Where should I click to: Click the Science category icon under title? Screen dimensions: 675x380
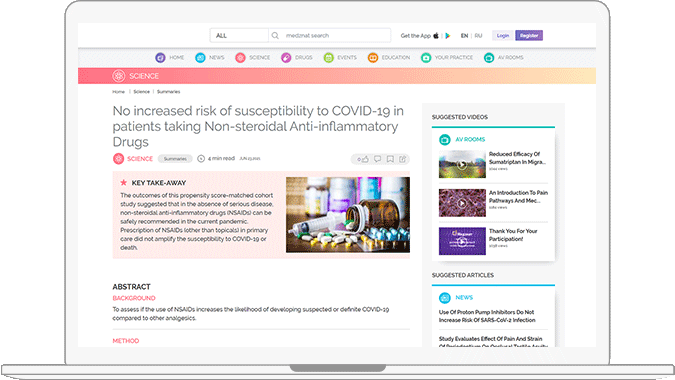pyautogui.click(x=118, y=158)
